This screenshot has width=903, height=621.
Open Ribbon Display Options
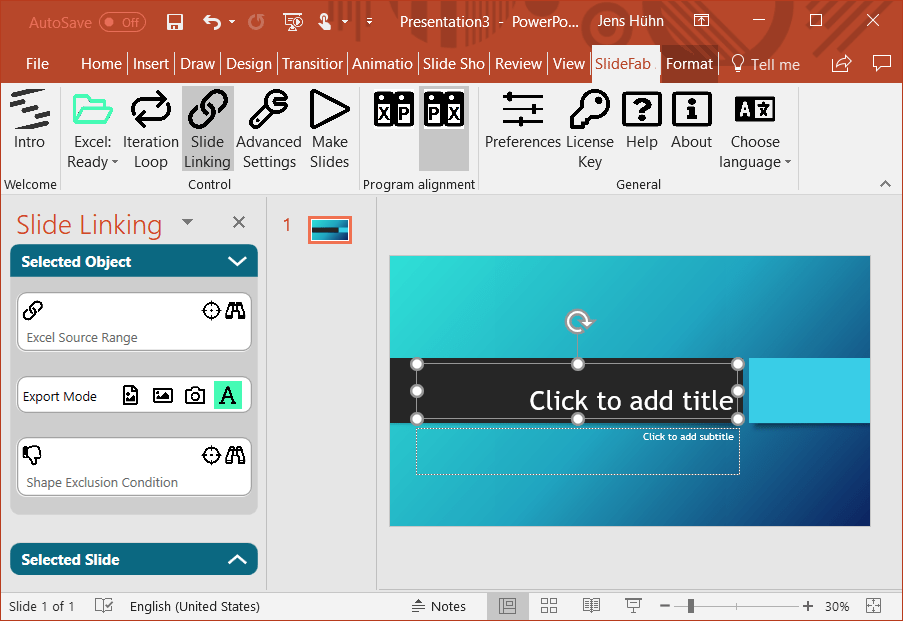coord(701,21)
